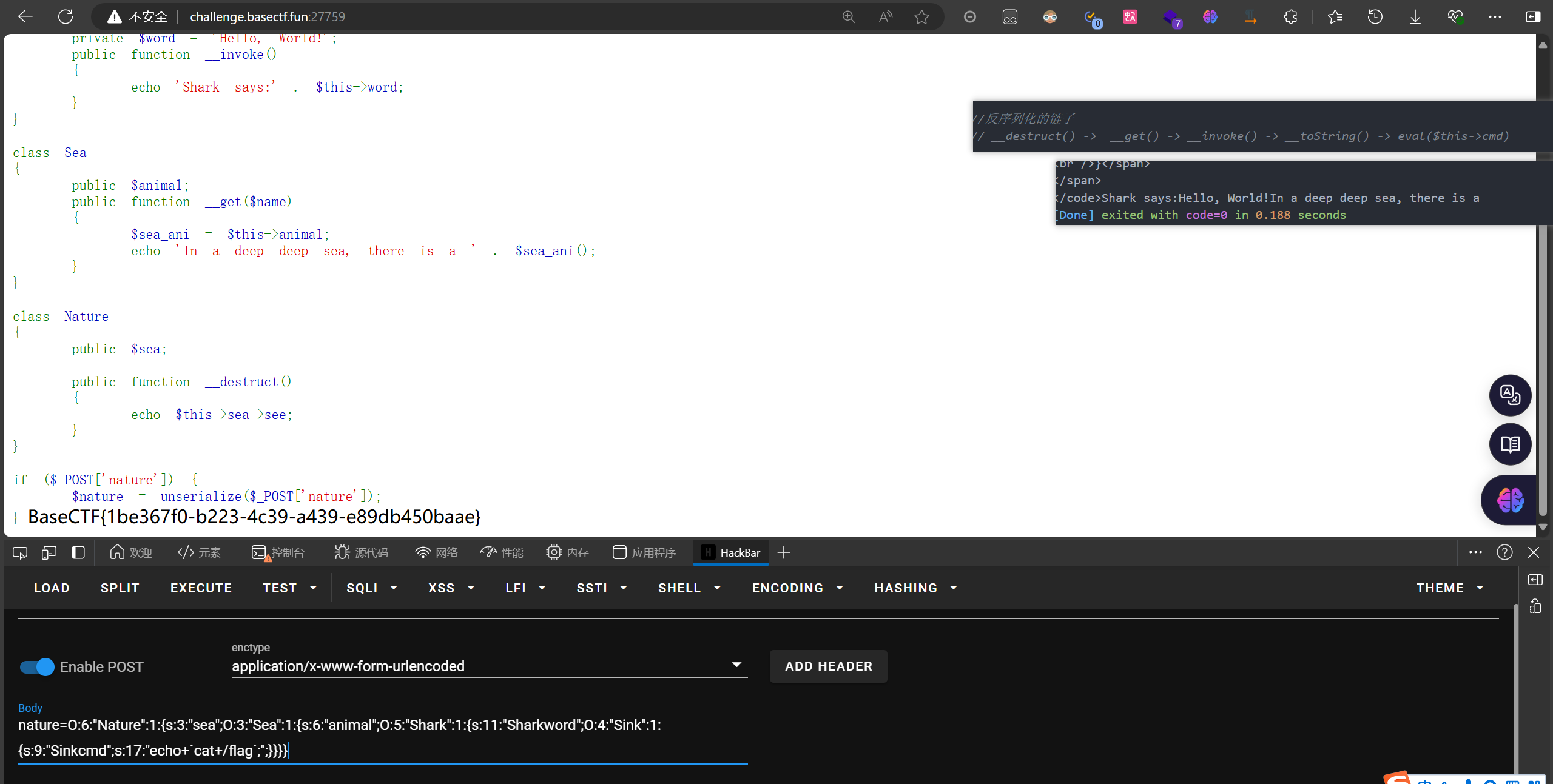This screenshot has width=1553, height=784.
Task: Open DevTools help question mark
Action: point(1504,552)
